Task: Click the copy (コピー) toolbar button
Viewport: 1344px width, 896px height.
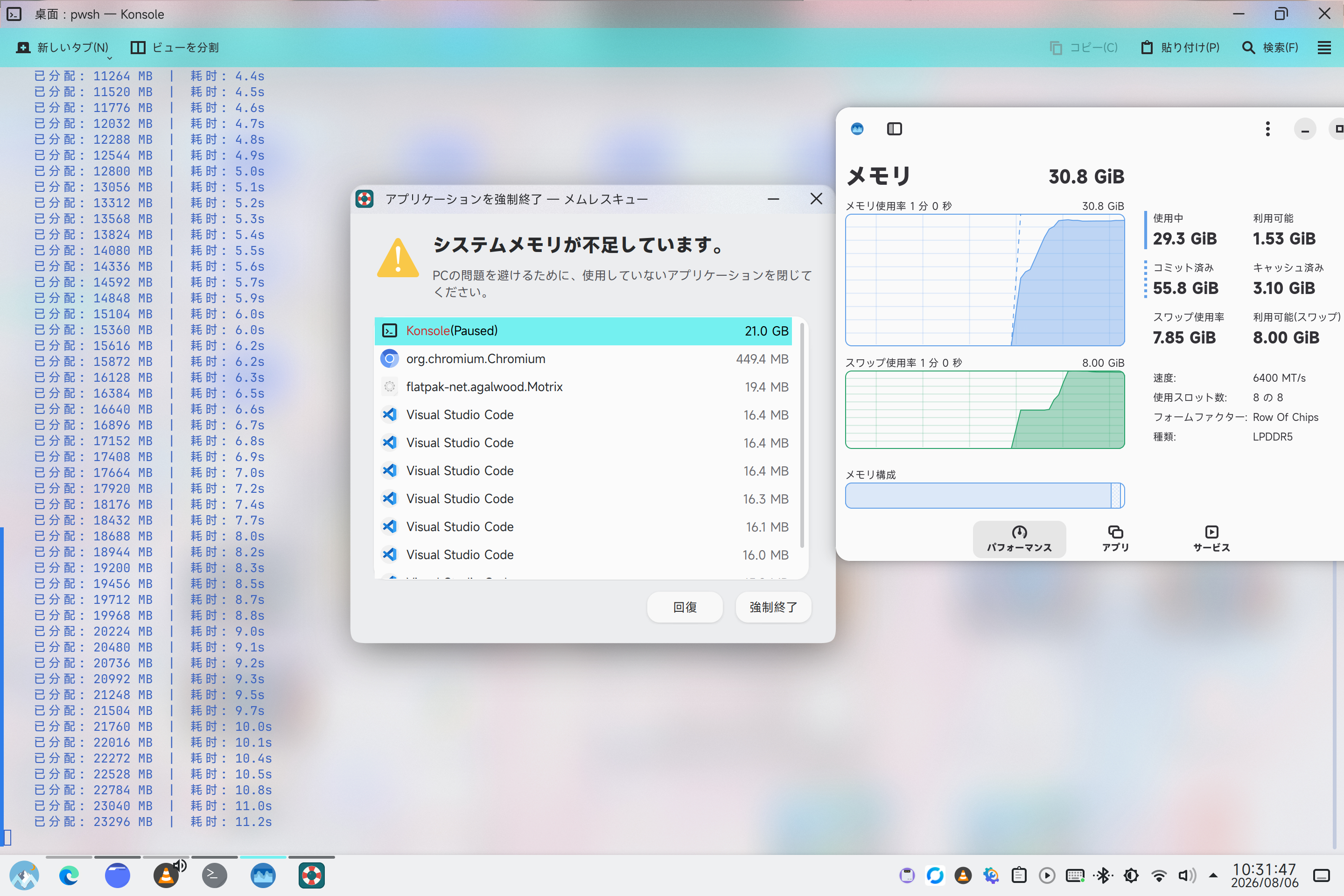Action: [x=1084, y=48]
